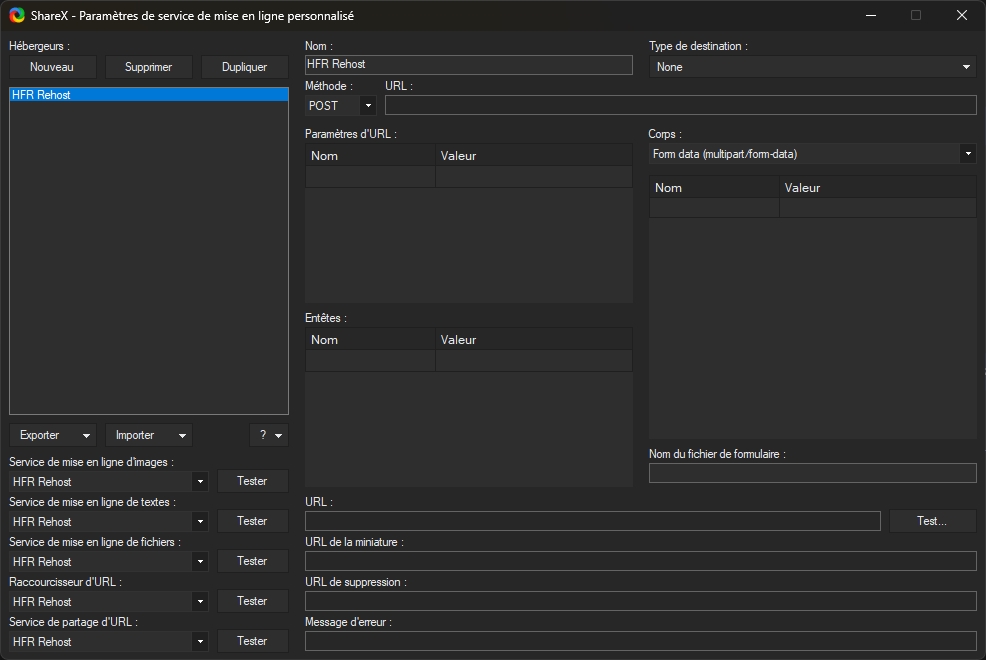Open the question mark help menu

tap(268, 435)
